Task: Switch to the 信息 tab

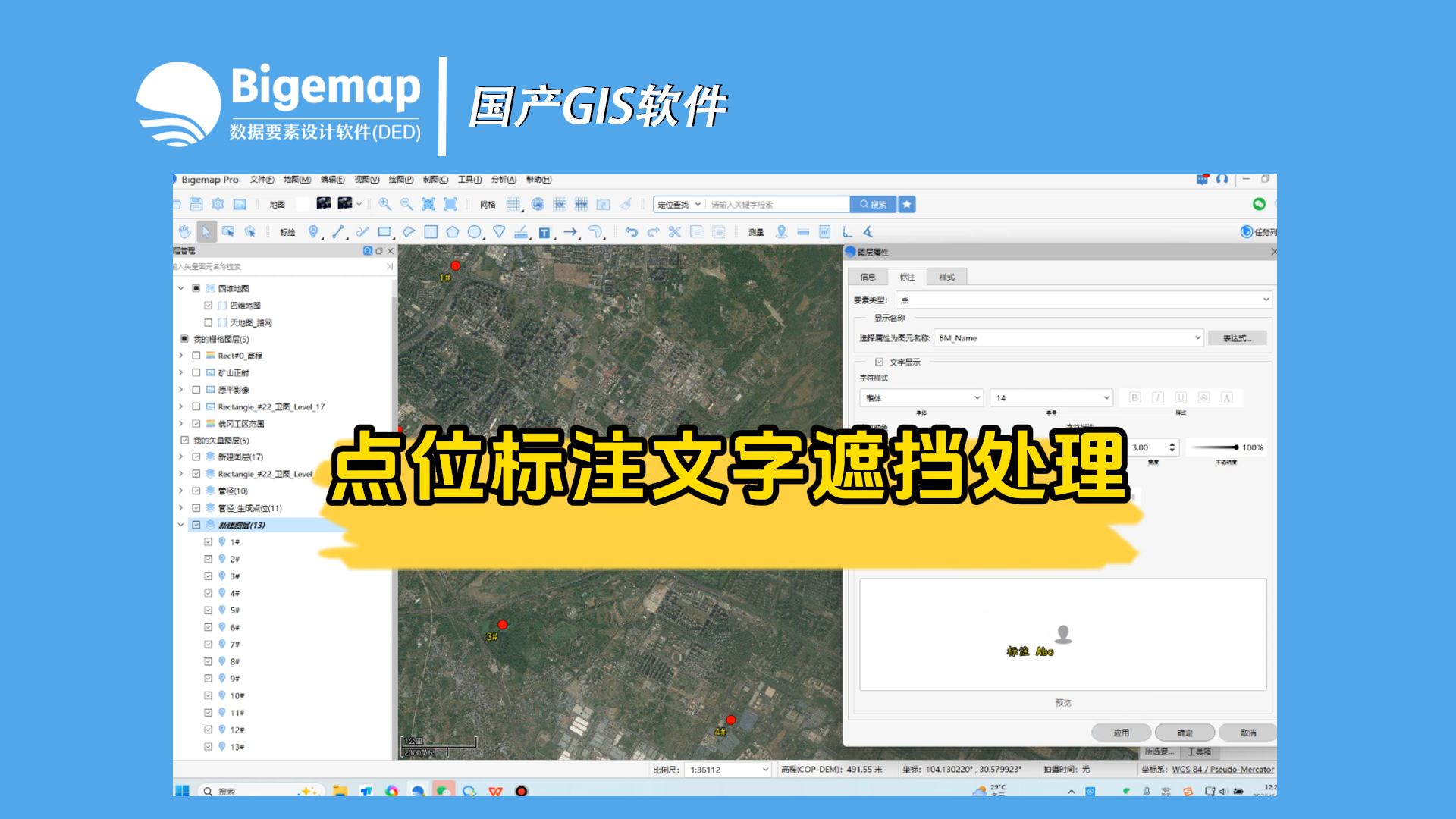Action: point(868,277)
